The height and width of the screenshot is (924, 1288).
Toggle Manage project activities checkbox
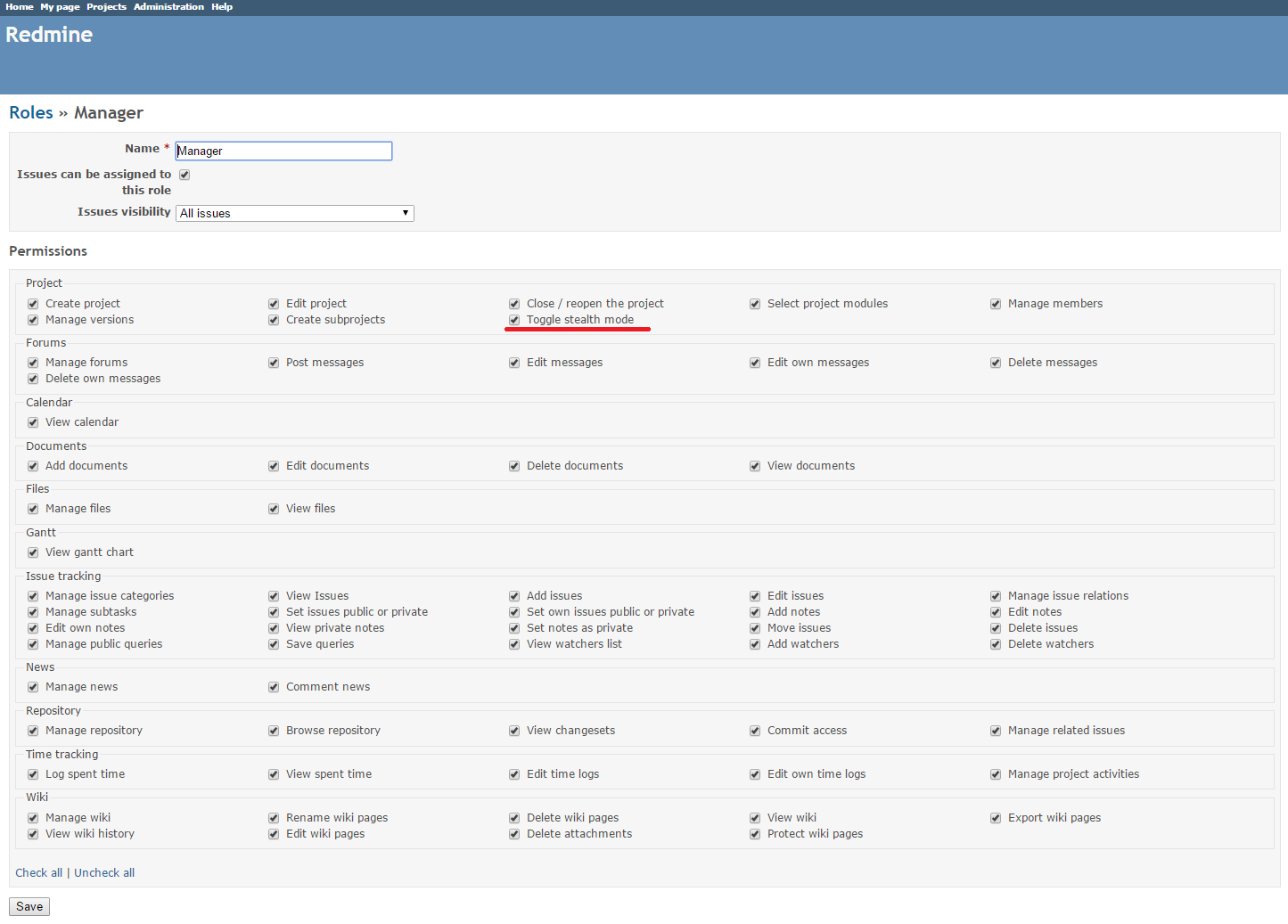pyautogui.click(x=996, y=774)
